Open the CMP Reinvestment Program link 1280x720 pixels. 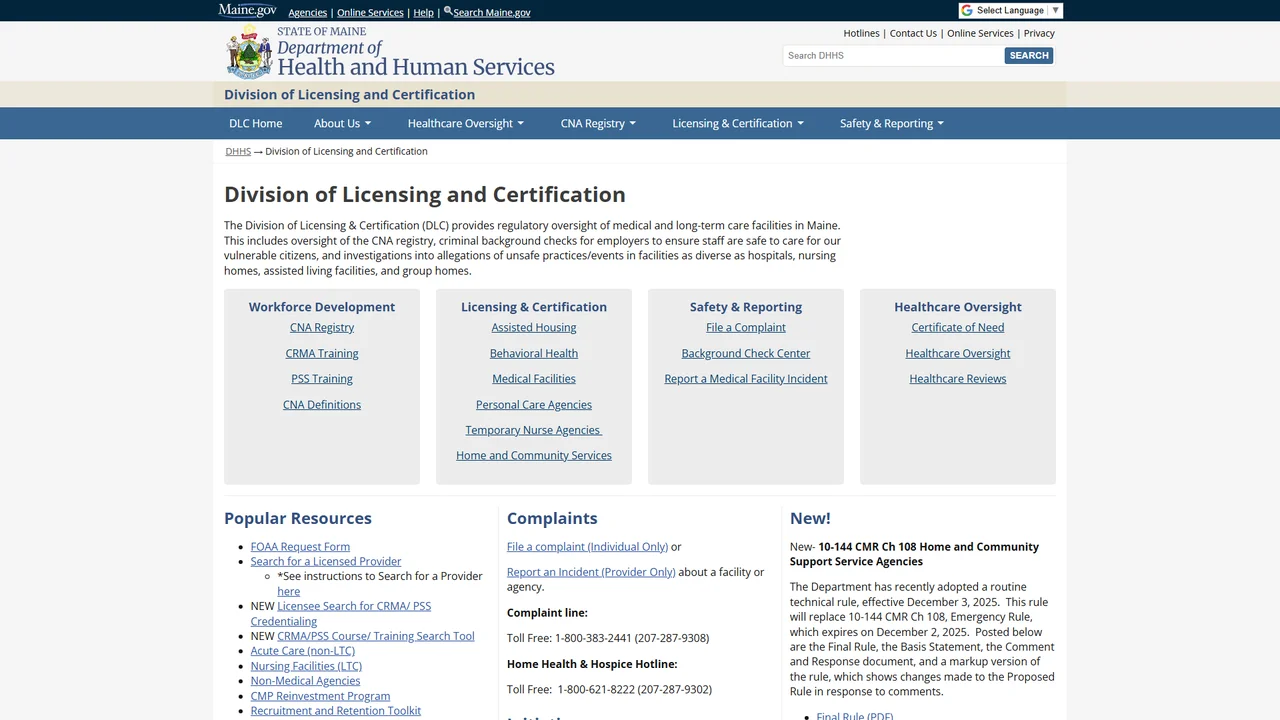[x=320, y=696]
